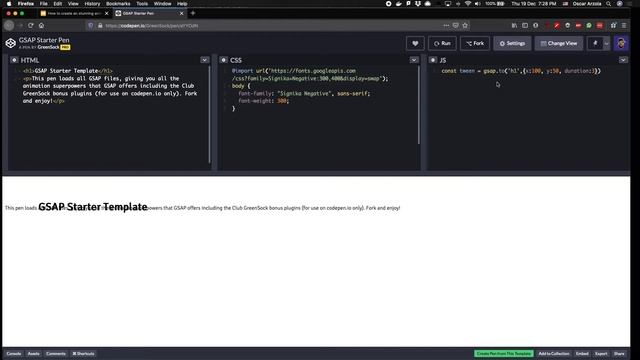Image resolution: width=640 pixels, height=360 pixels.
Task: Click the Export button
Action: (x=601, y=353)
